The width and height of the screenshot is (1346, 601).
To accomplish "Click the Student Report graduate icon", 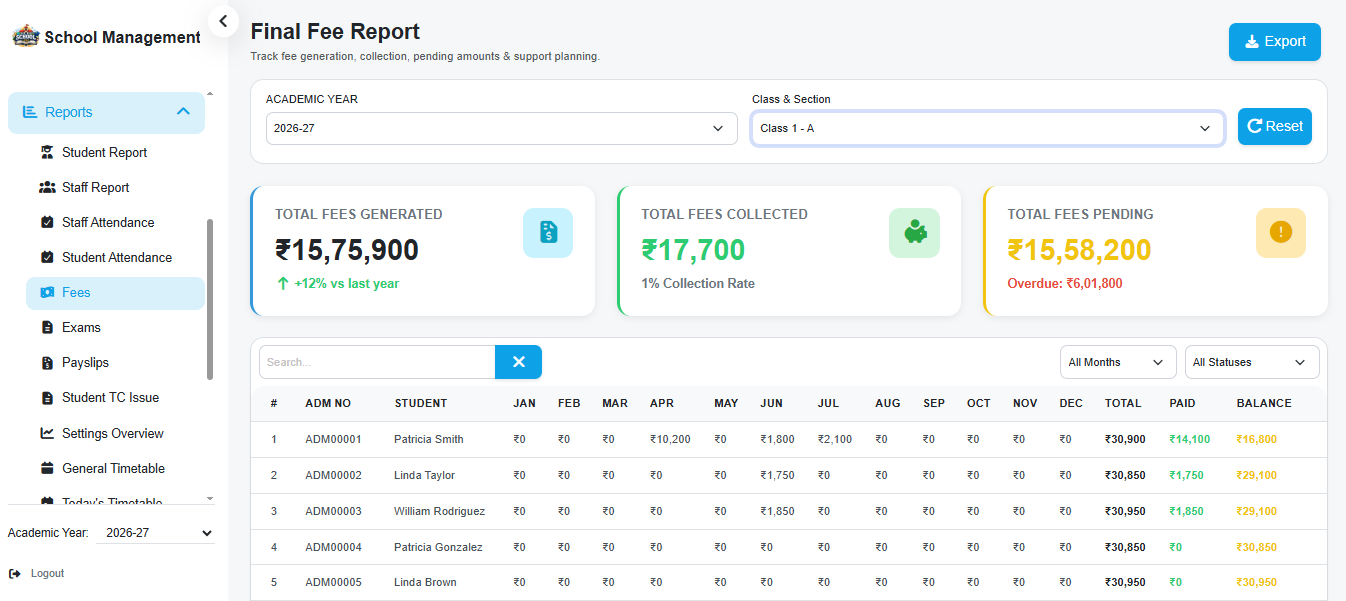I will [47, 152].
